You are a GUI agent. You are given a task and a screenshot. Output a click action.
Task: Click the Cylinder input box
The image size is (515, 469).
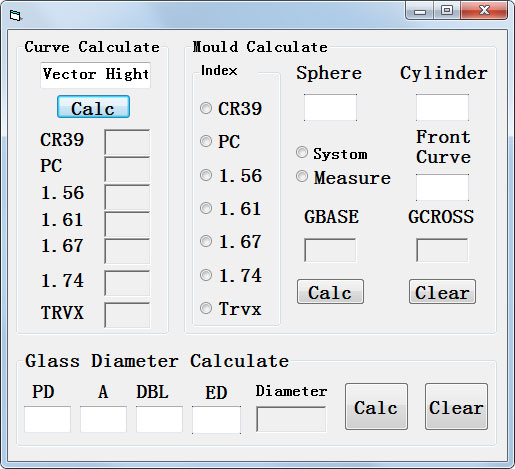click(442, 107)
